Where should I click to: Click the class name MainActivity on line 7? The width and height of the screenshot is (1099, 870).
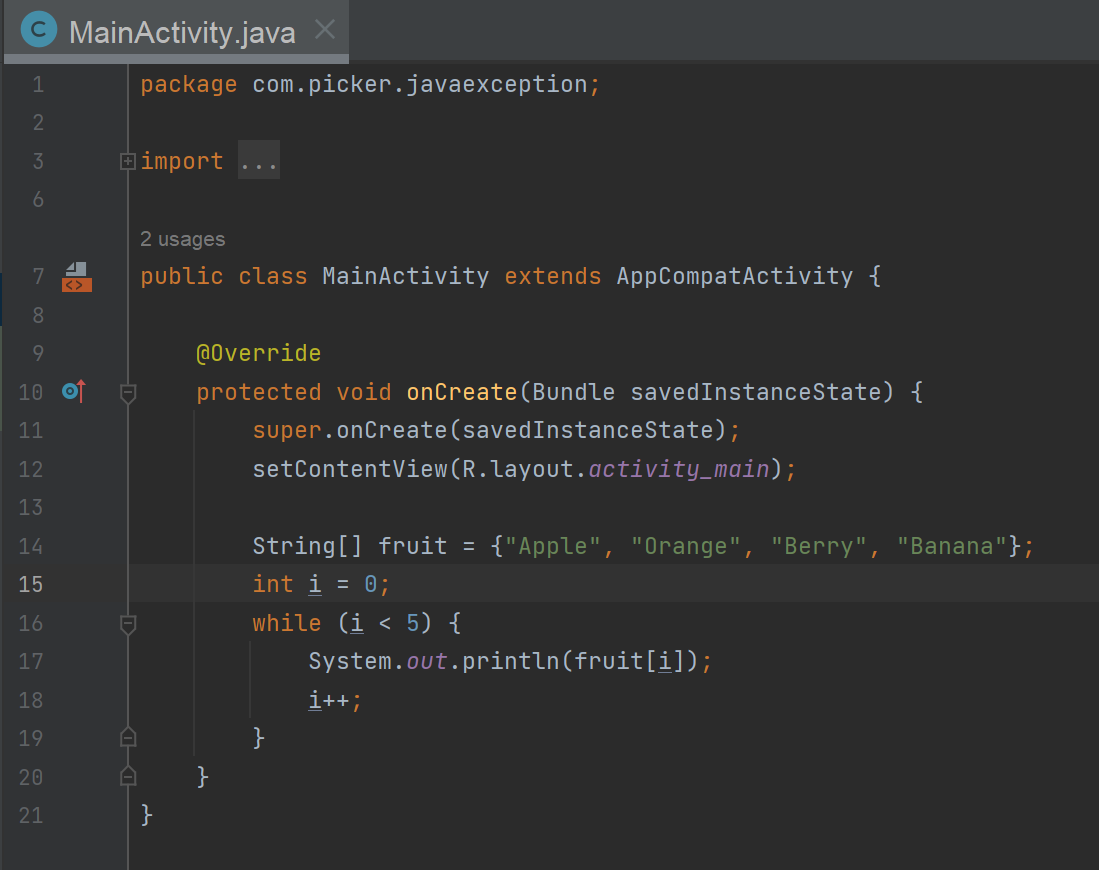click(405, 276)
